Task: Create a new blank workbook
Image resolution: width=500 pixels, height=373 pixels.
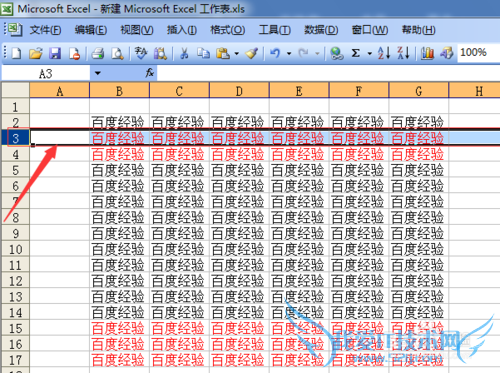Action: [16, 53]
